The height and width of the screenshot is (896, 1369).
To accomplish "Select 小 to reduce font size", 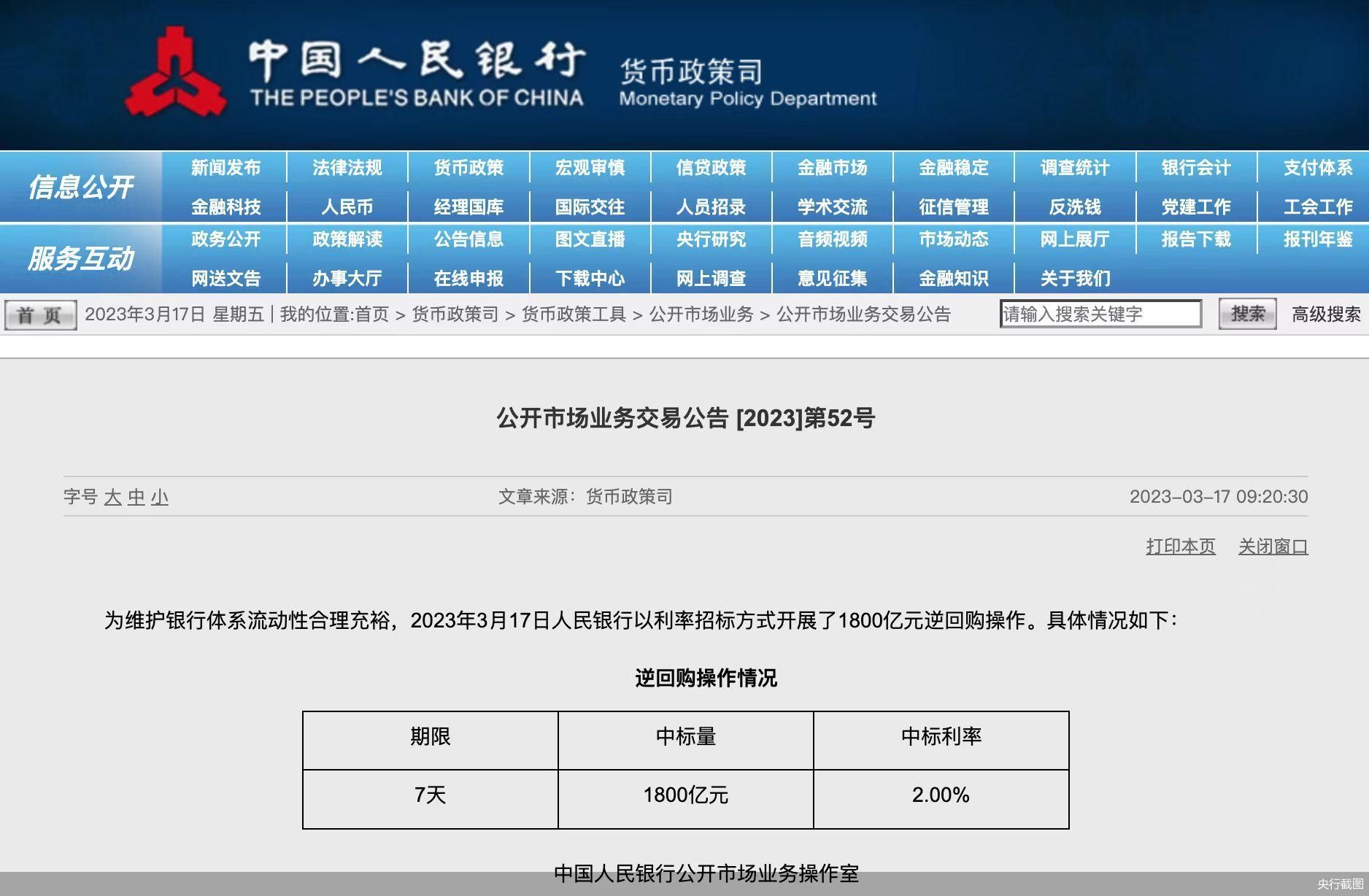I will tap(159, 498).
